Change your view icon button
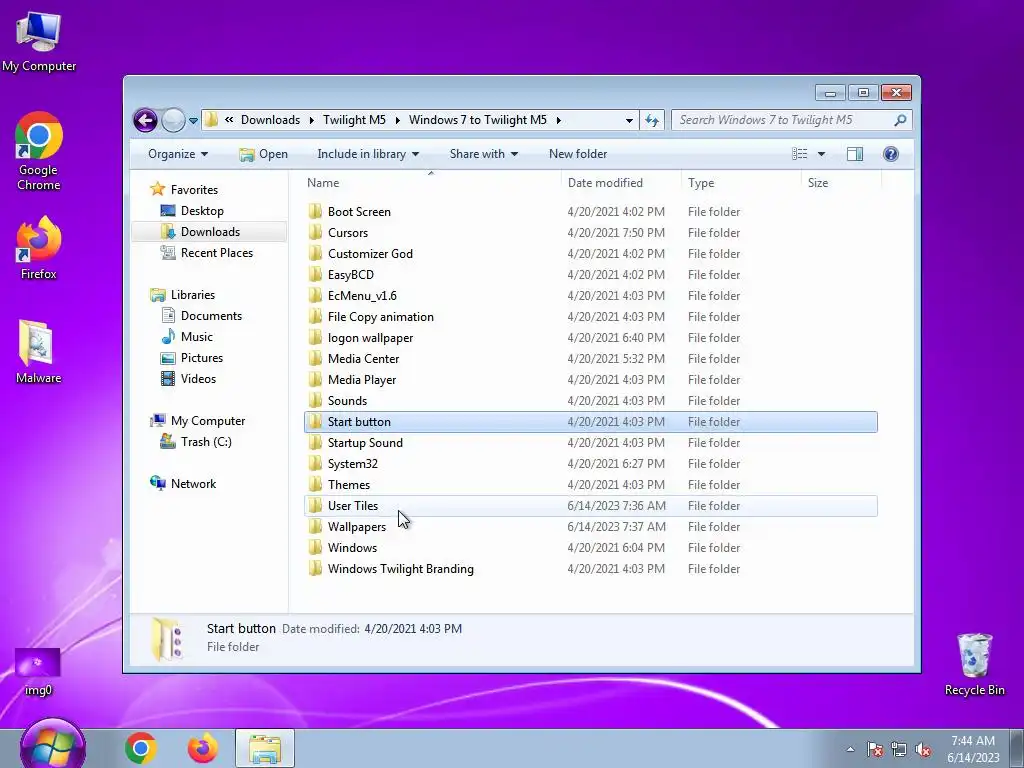Viewport: 1024px width, 768px height. 800,154
